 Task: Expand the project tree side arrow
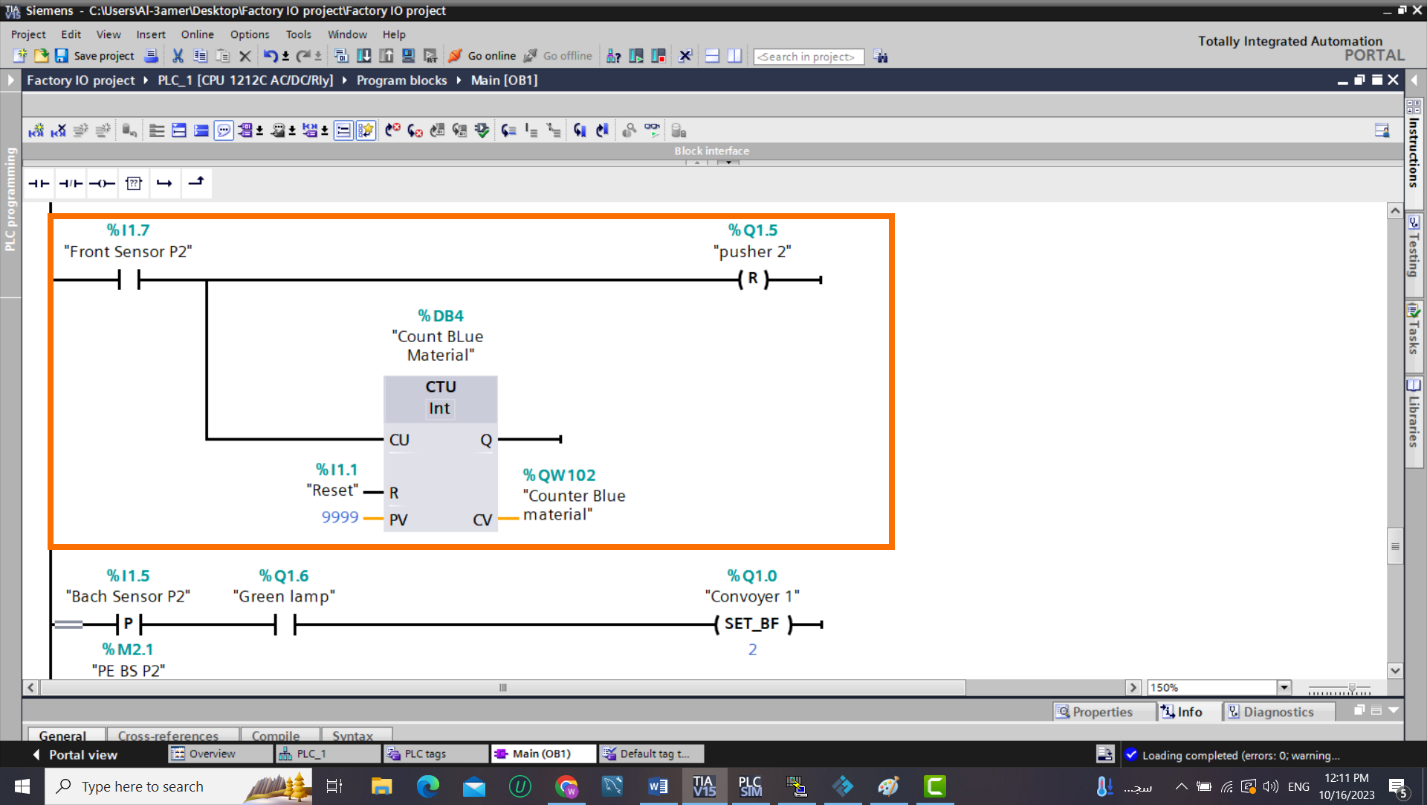pos(11,80)
